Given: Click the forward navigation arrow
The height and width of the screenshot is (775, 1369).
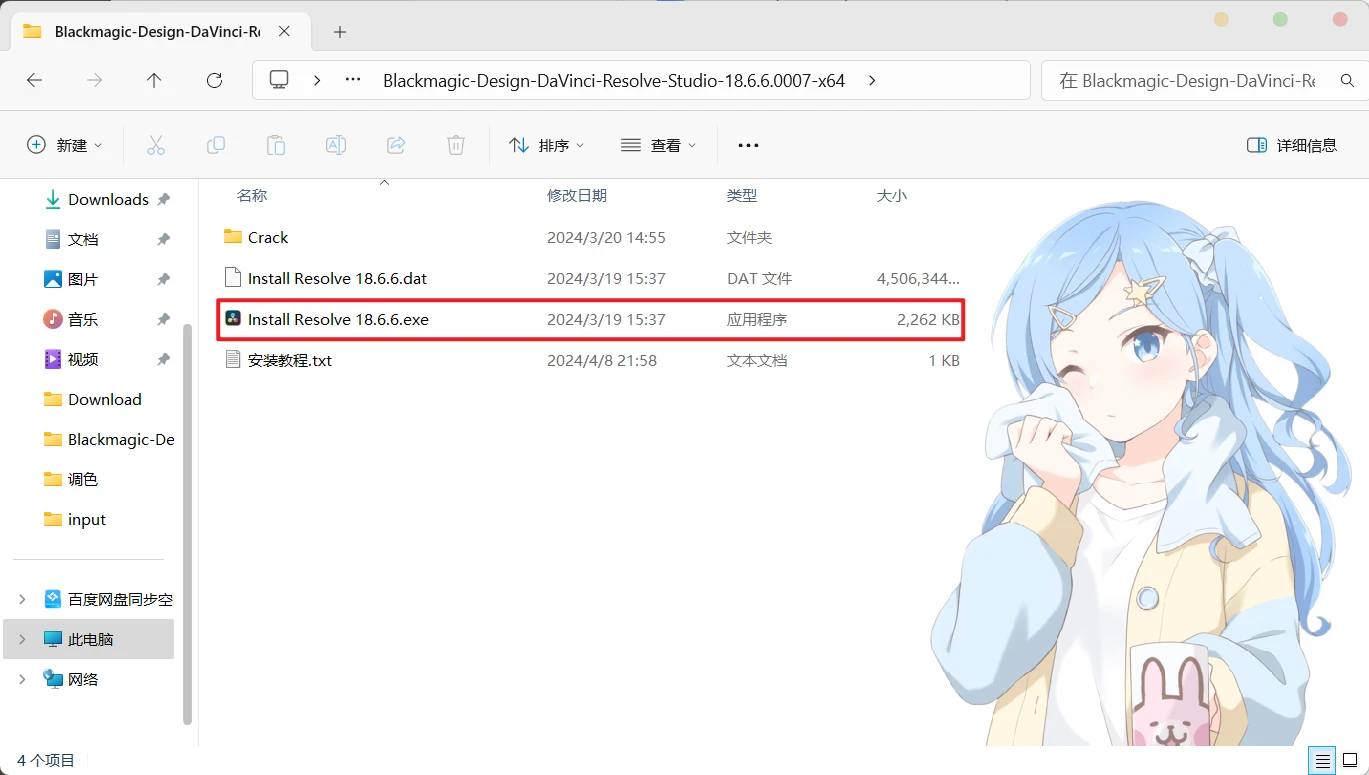Looking at the screenshot, I should coord(95,81).
